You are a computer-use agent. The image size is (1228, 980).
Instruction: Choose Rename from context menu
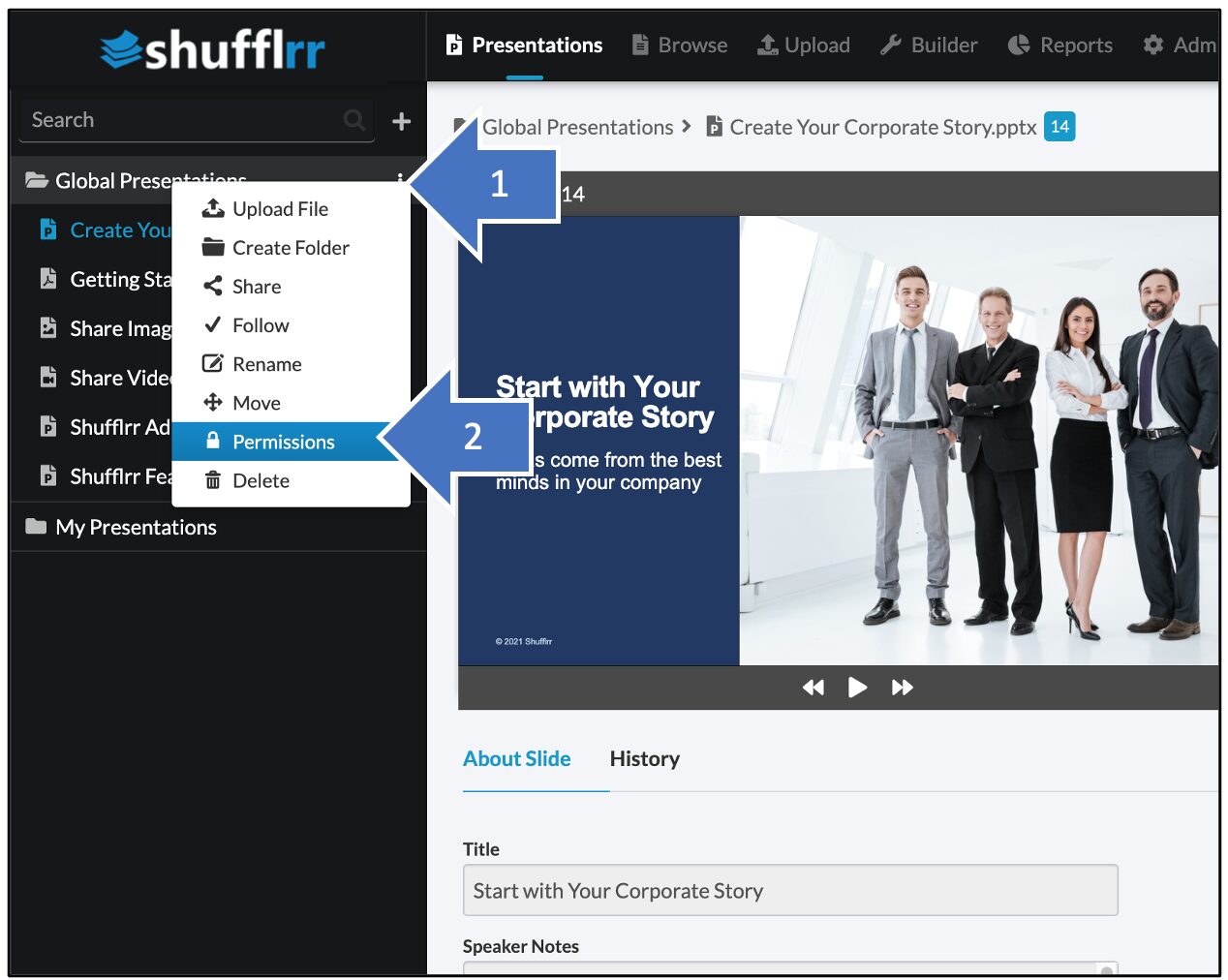coord(291,364)
